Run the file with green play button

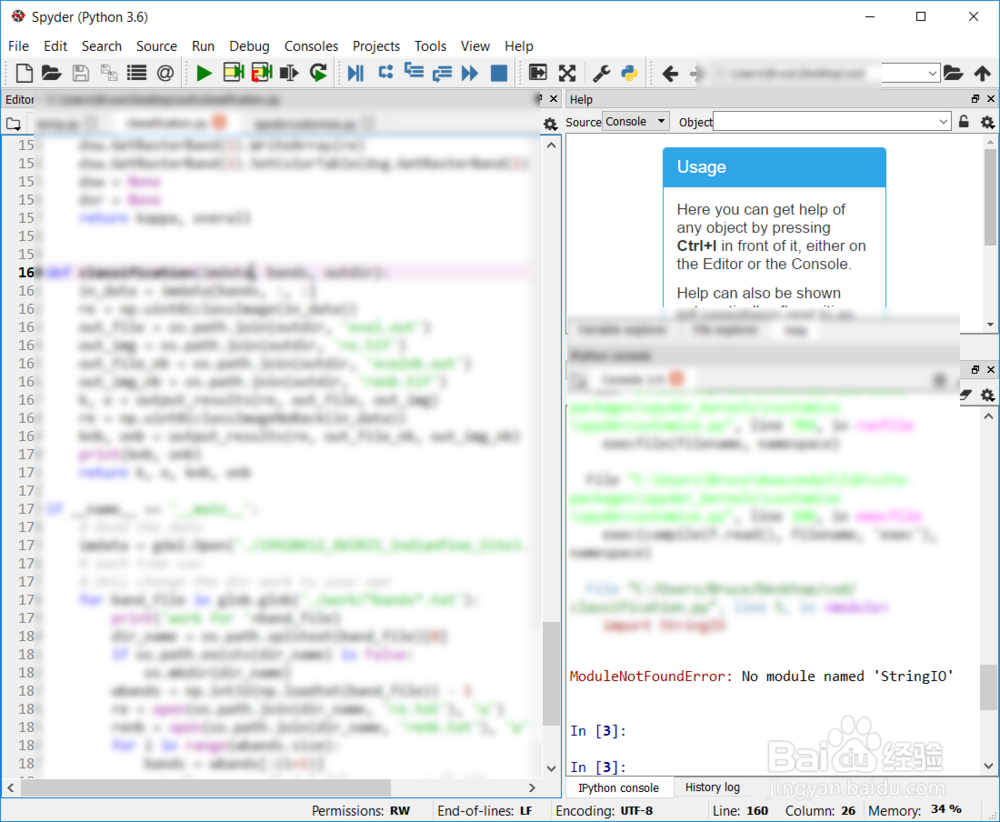pyautogui.click(x=204, y=73)
